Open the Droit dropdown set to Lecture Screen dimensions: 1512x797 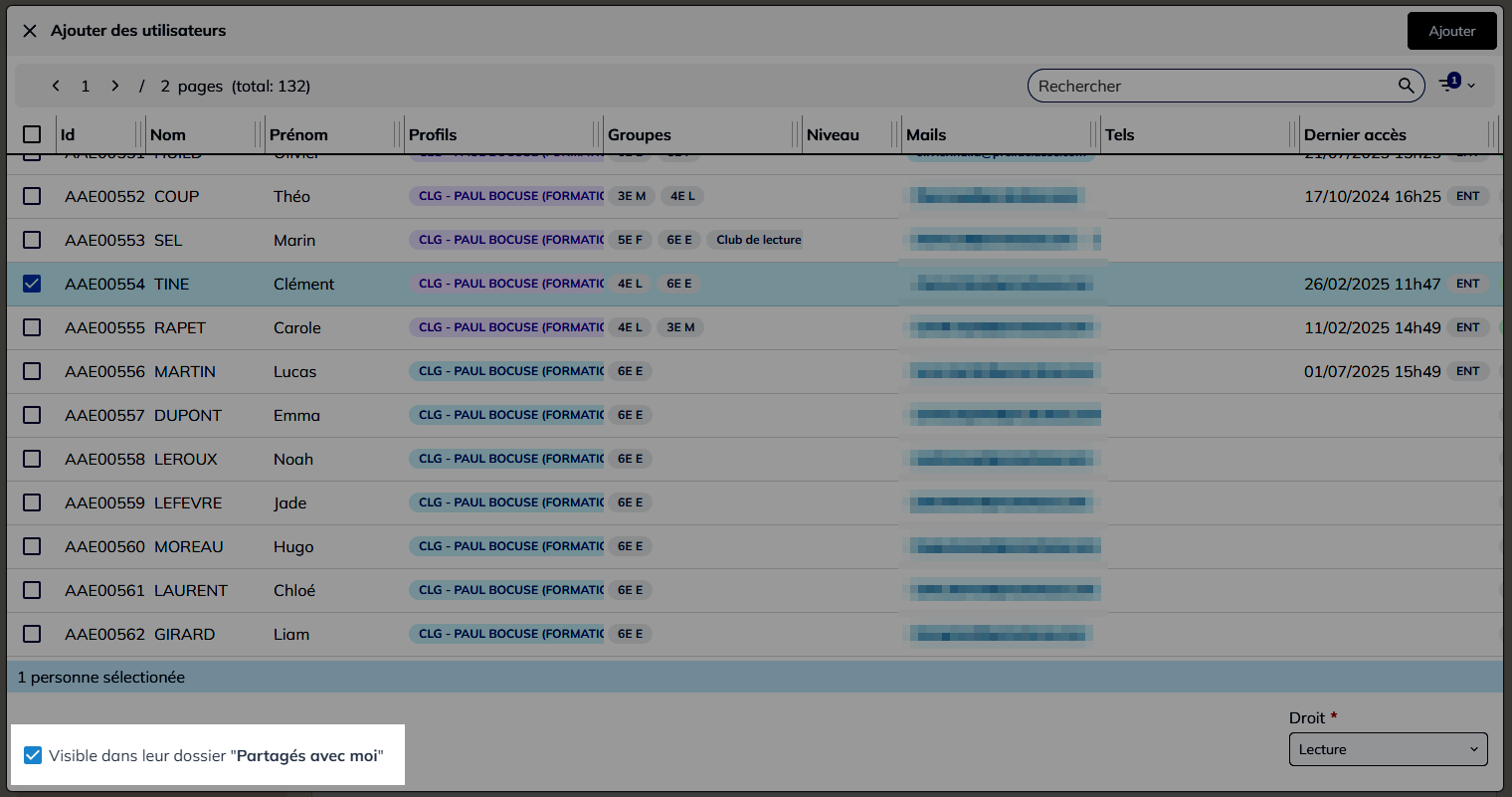coord(1389,749)
